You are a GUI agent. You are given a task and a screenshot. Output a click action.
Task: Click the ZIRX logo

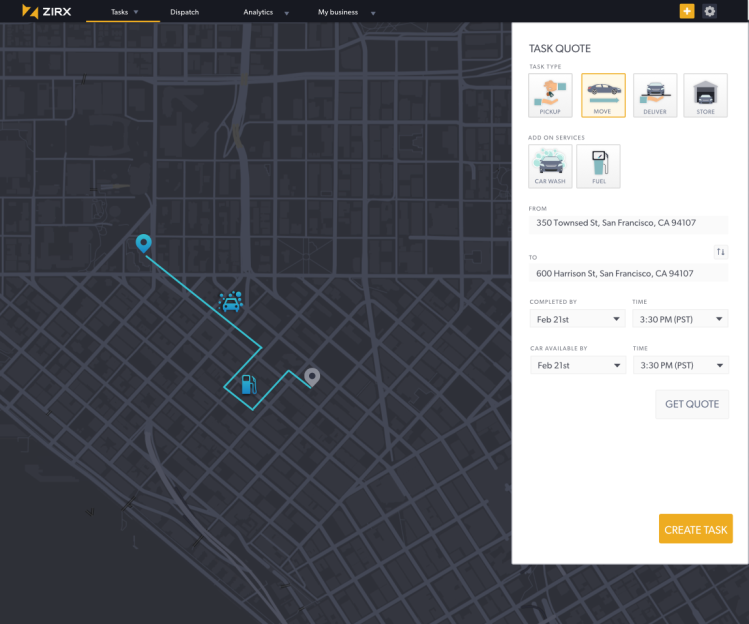46,11
